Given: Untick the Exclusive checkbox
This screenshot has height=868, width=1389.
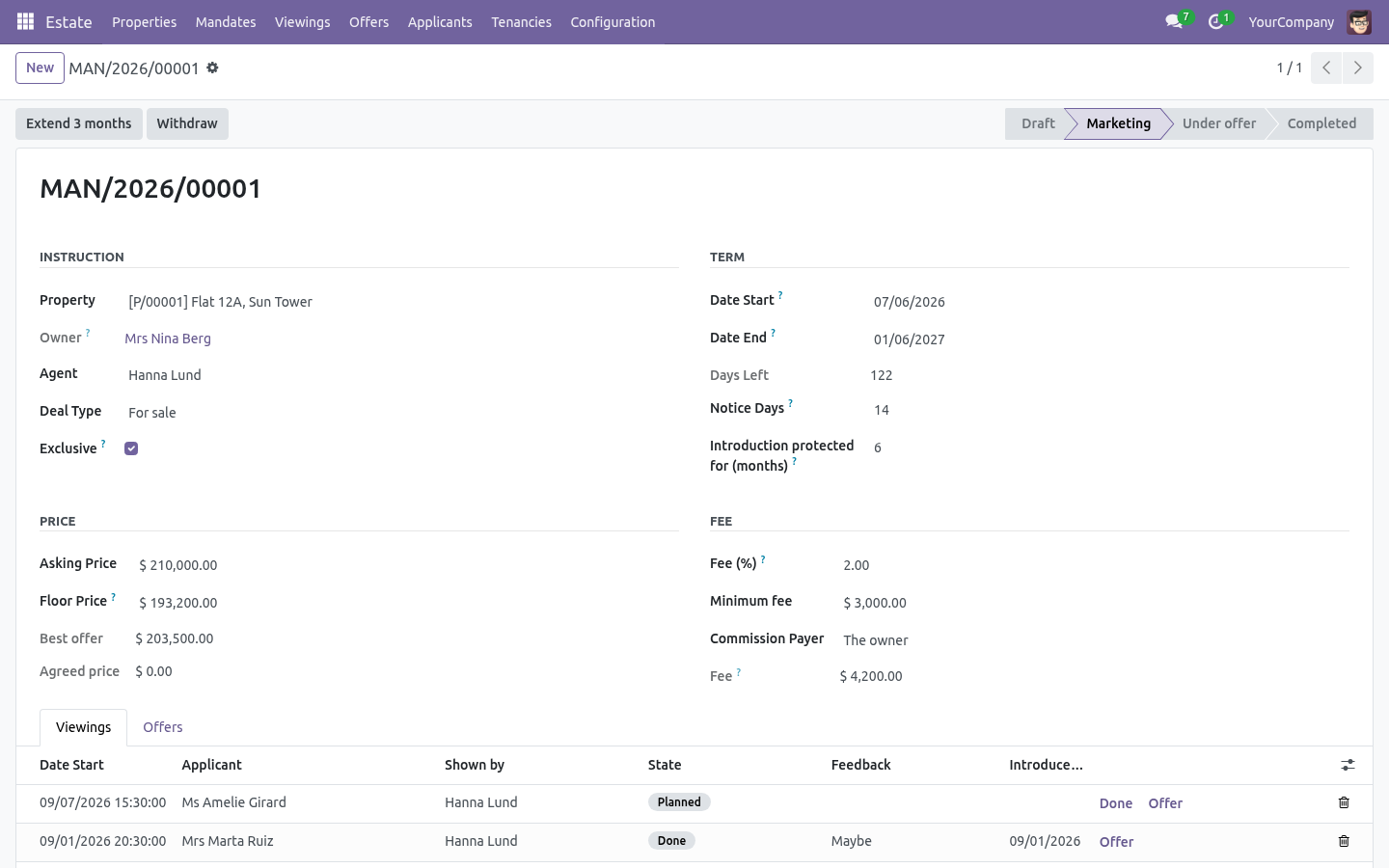Looking at the screenshot, I should [x=131, y=448].
